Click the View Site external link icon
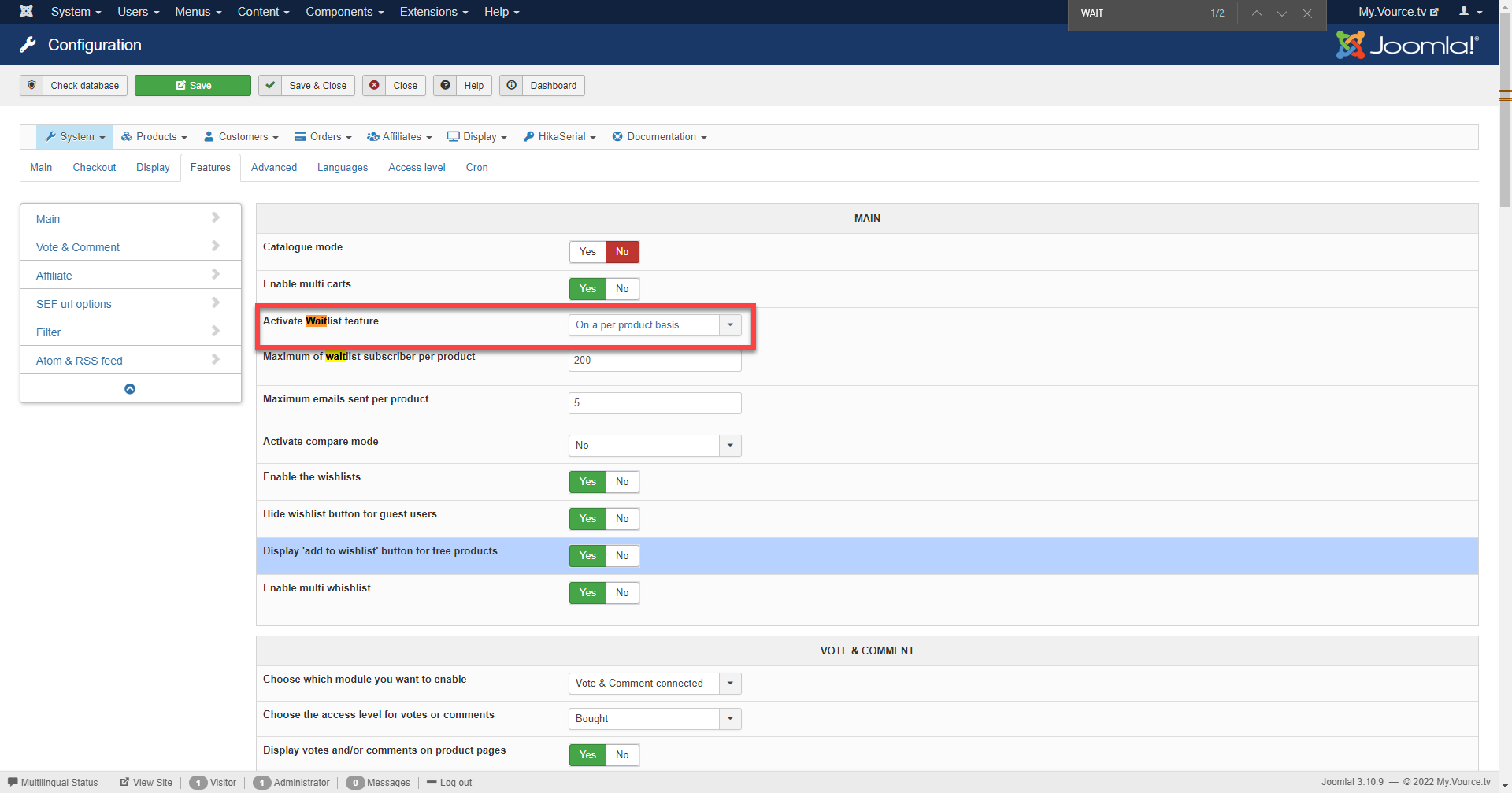1512x793 pixels. pos(124,782)
